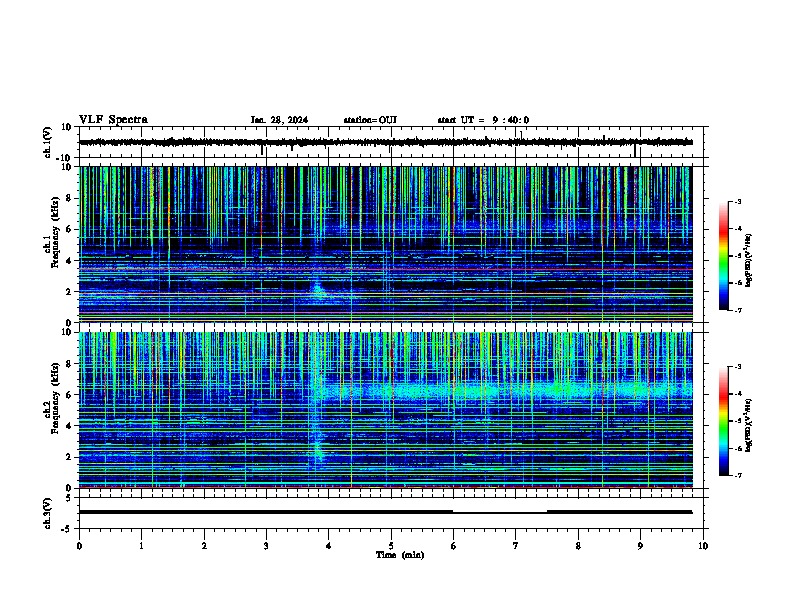The height and width of the screenshot is (612, 792).
Task: Click time axis tick label "6"
Action: pos(453,546)
